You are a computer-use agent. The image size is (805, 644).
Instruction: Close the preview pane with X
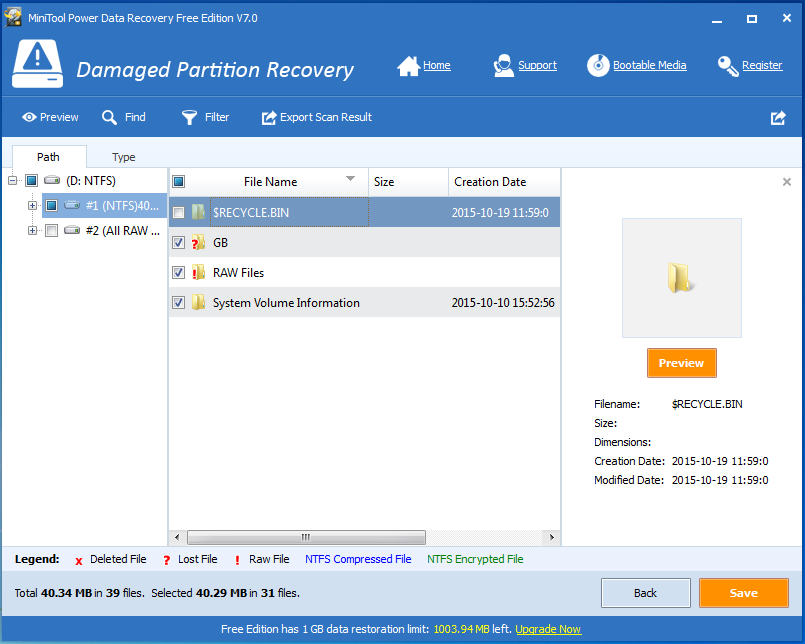tap(787, 182)
